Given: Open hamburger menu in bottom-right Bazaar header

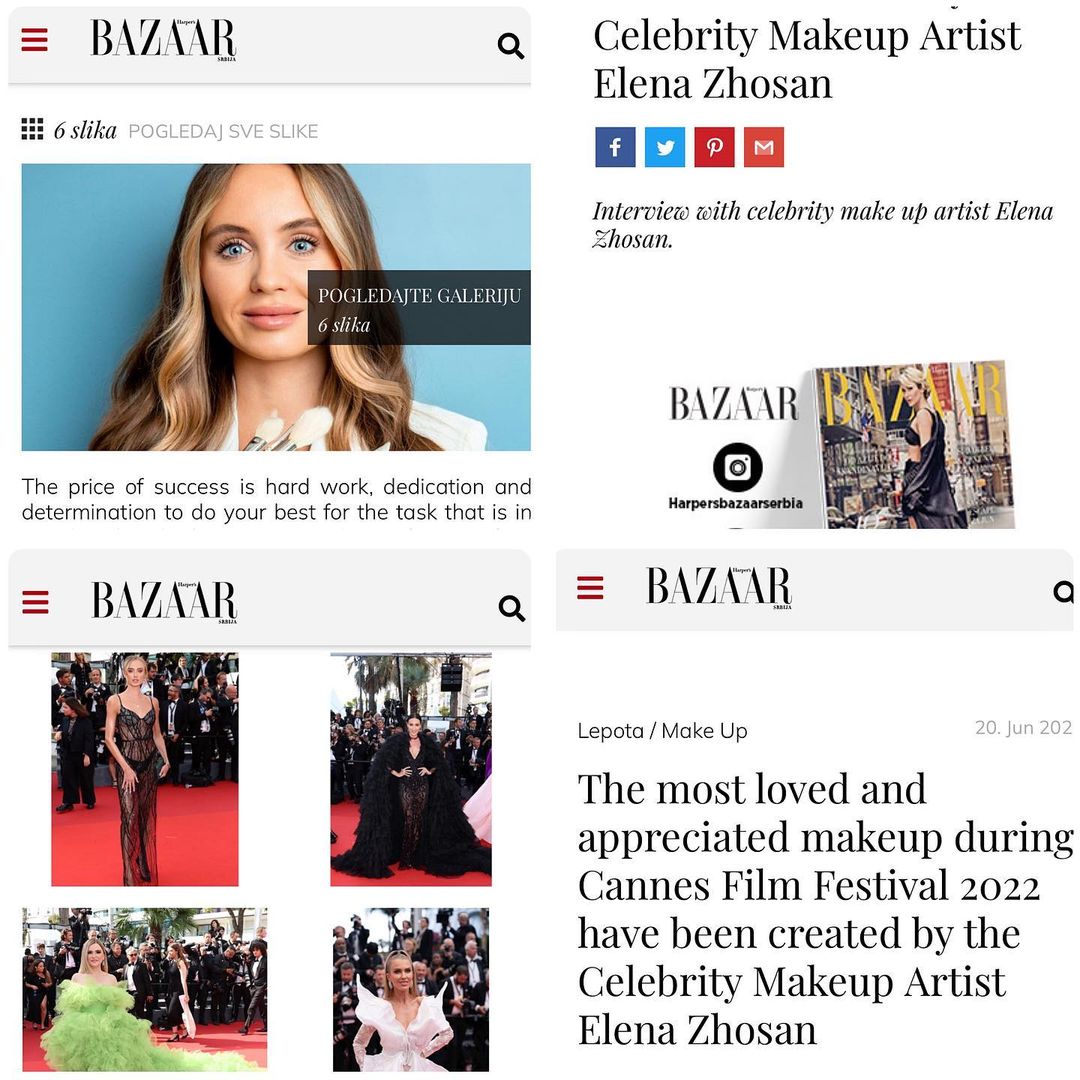Looking at the screenshot, I should [590, 588].
